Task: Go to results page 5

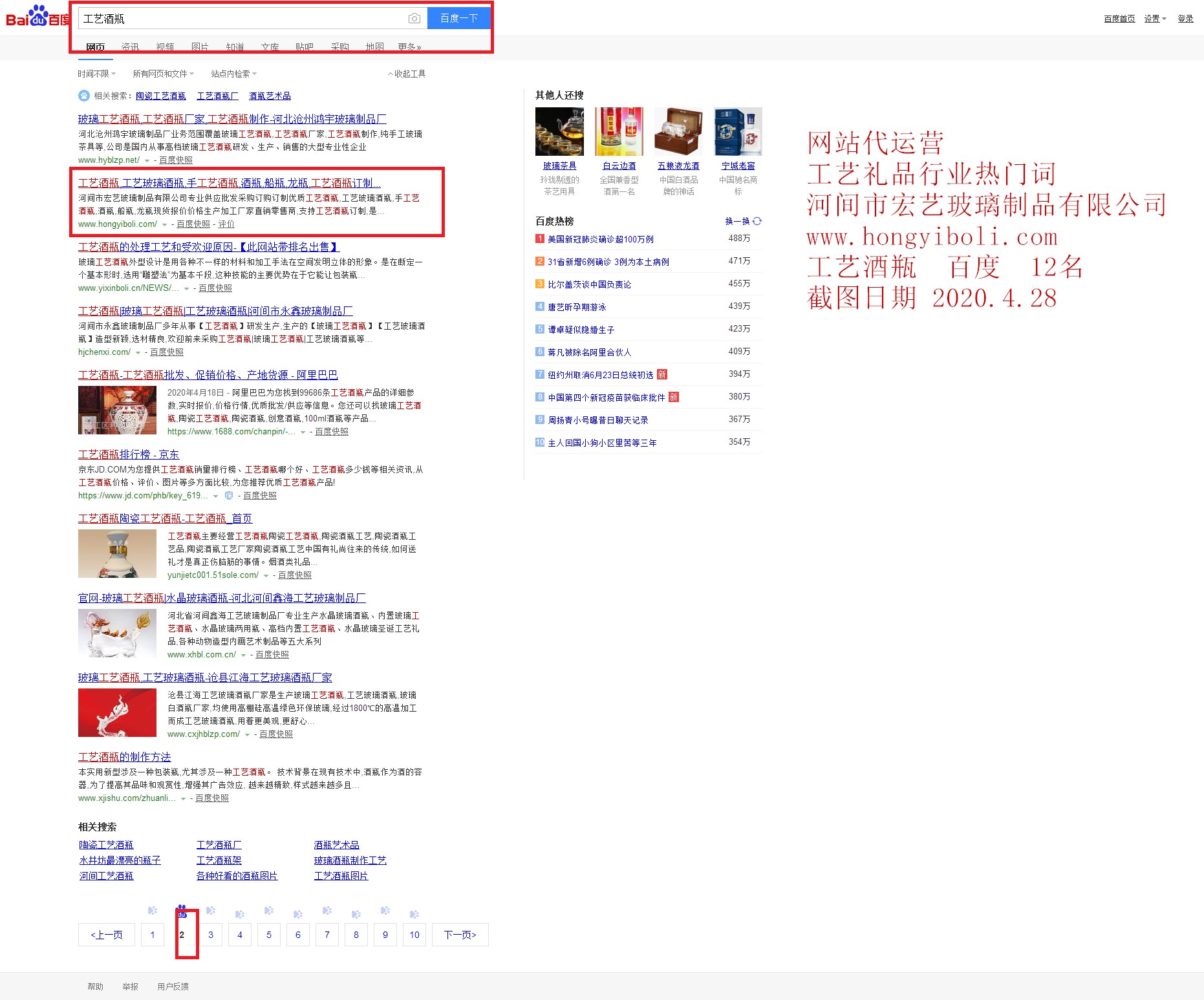Action: click(x=269, y=935)
